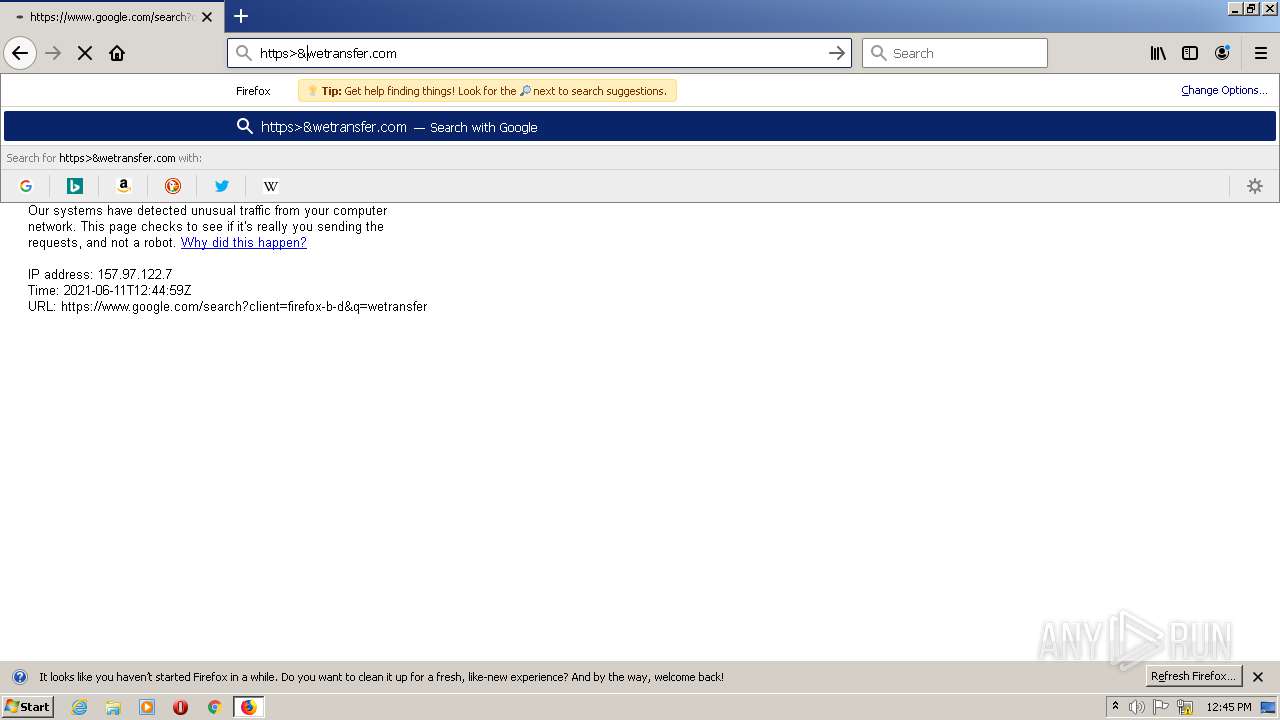Click the Go arrow in address bar
Image resolution: width=1280 pixels, height=720 pixels.
pos(837,53)
